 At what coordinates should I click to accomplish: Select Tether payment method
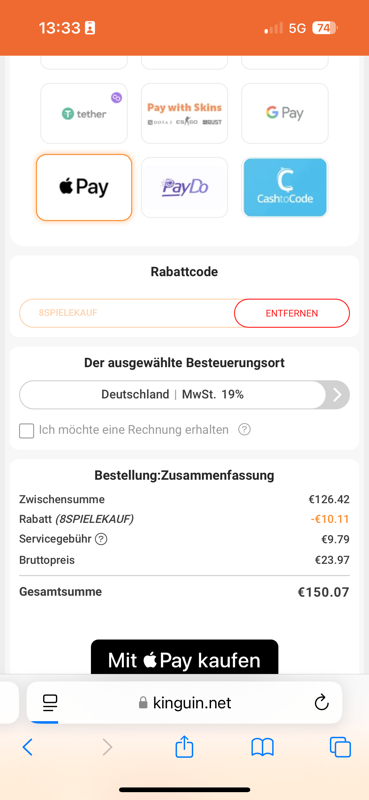(84, 114)
